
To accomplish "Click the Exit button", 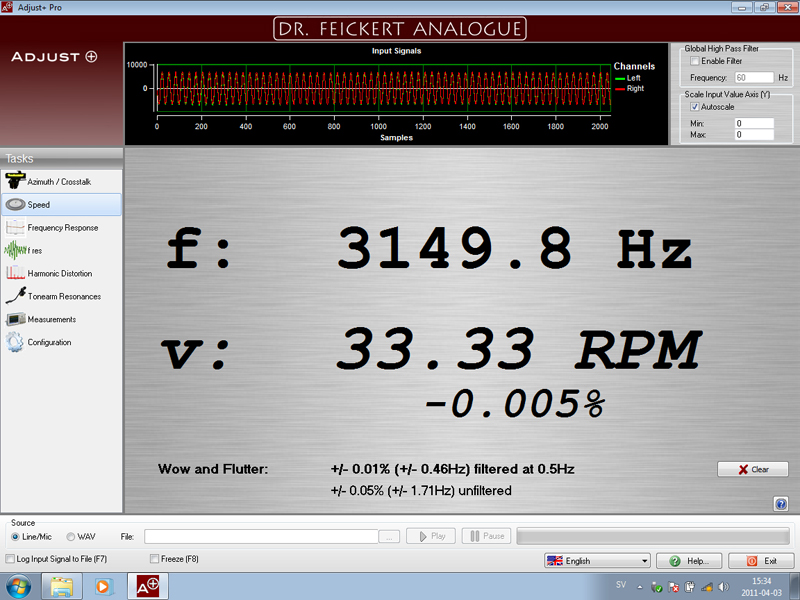I will tap(760, 561).
